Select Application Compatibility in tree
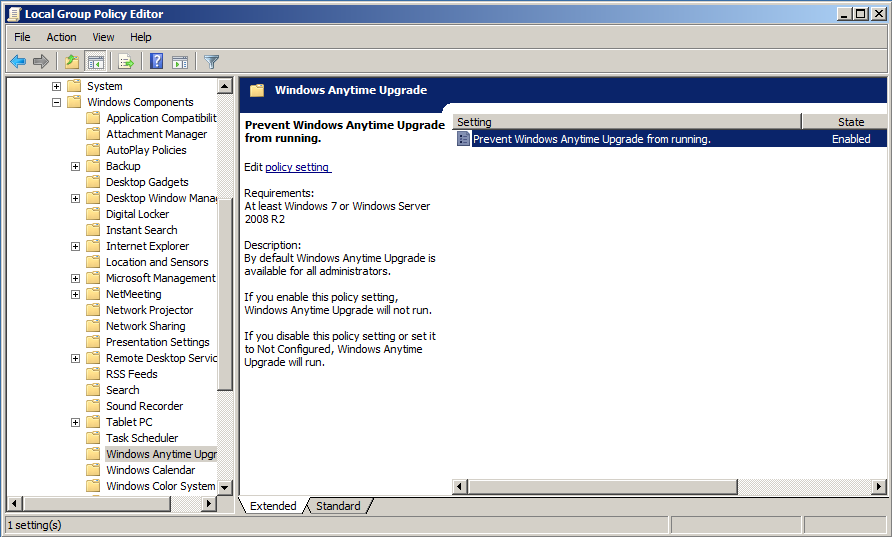 [x=161, y=118]
